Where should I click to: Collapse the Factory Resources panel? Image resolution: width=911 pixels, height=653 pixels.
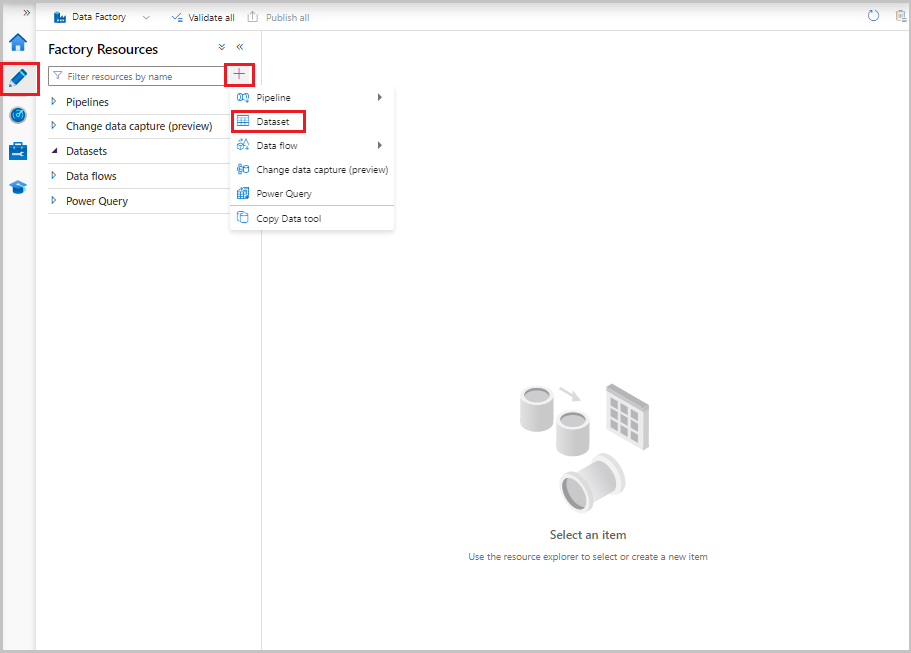pos(240,47)
